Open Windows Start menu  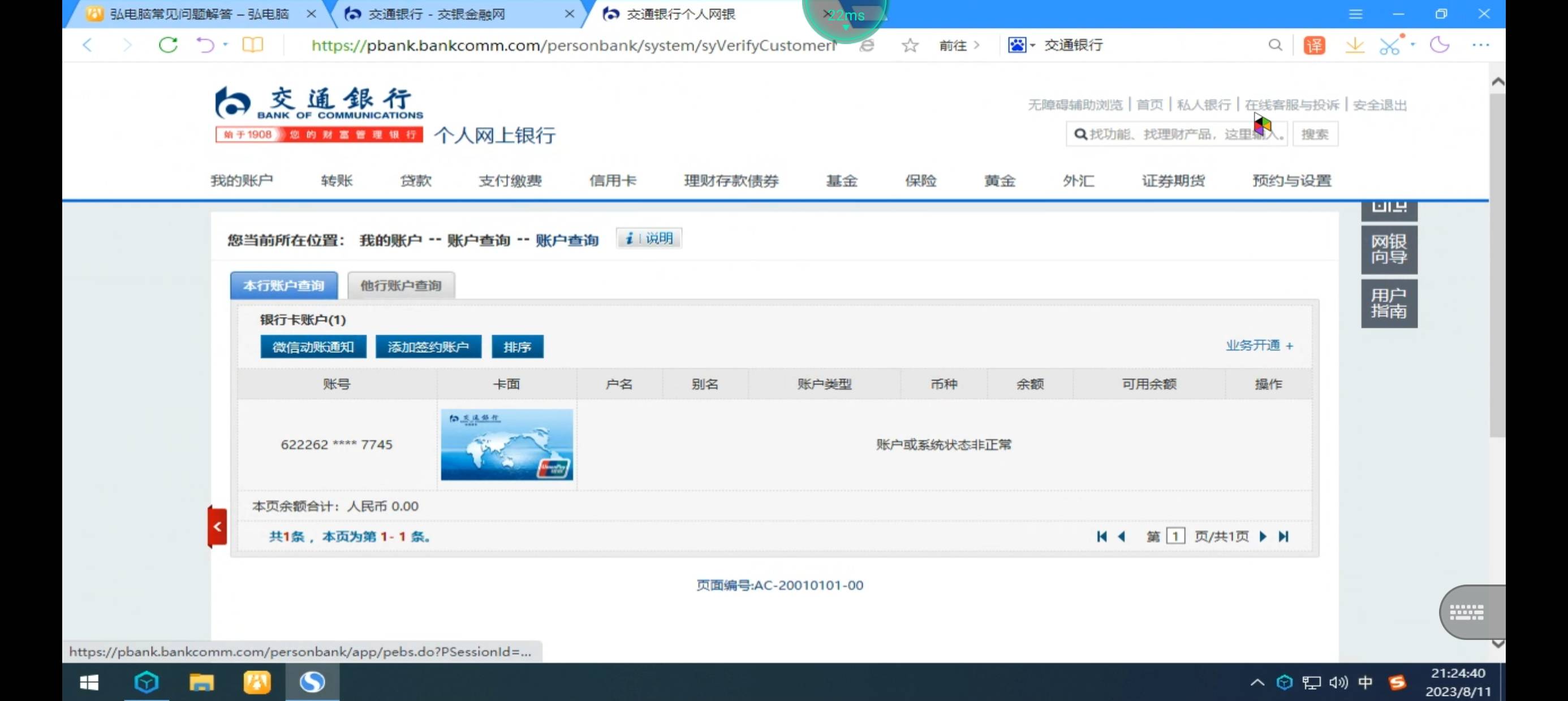89,682
